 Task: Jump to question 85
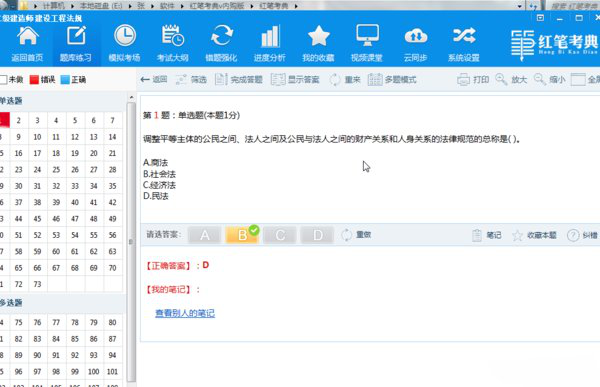[75, 339]
